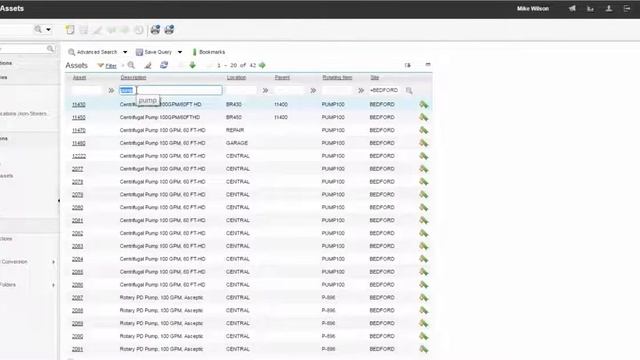Viewport: 640px width, 360px height.
Task: Click the Site filter lookup magnifier icon
Action: click(x=409, y=91)
